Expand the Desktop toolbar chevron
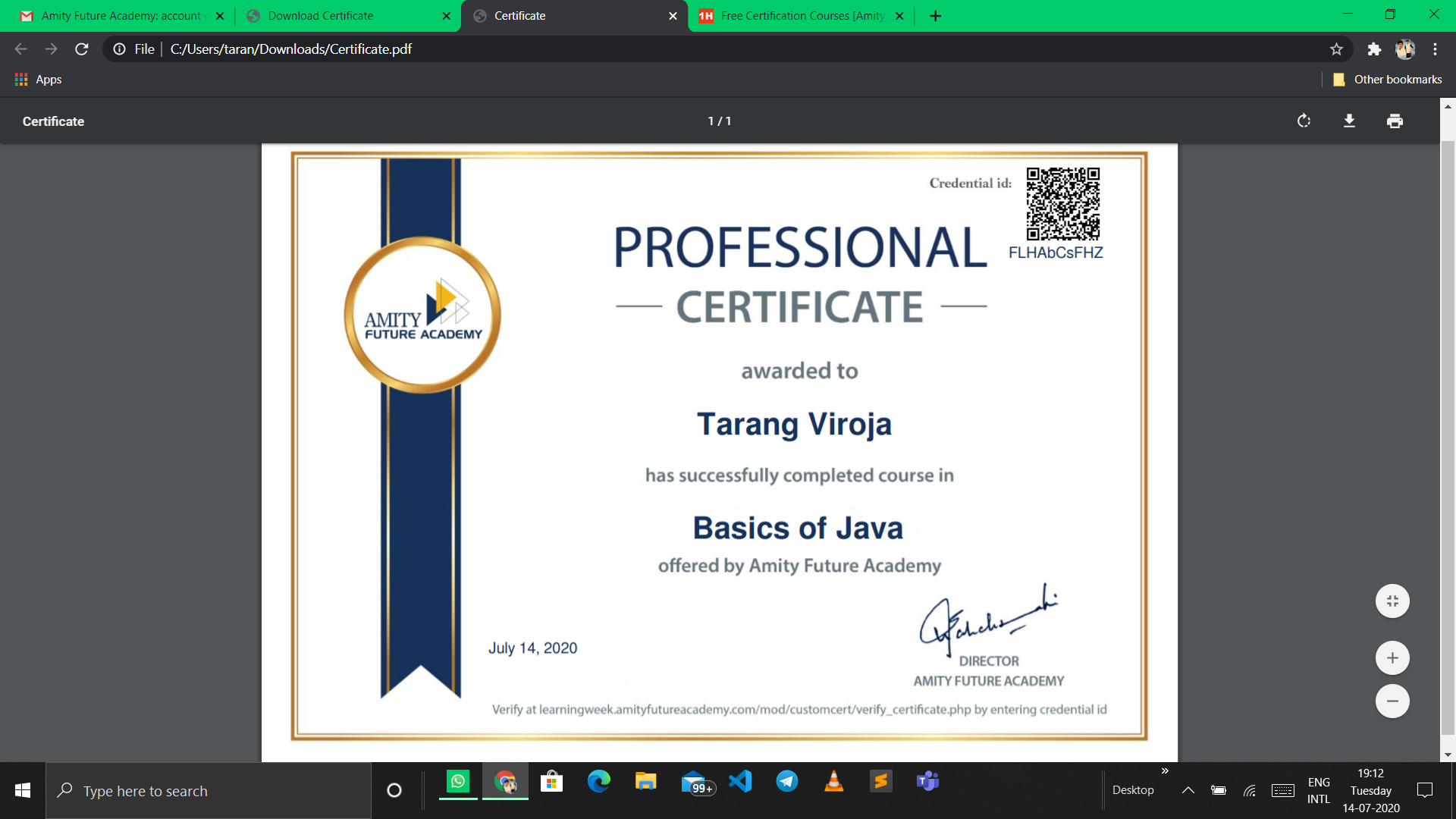The height and width of the screenshot is (819, 1456). [1165, 771]
